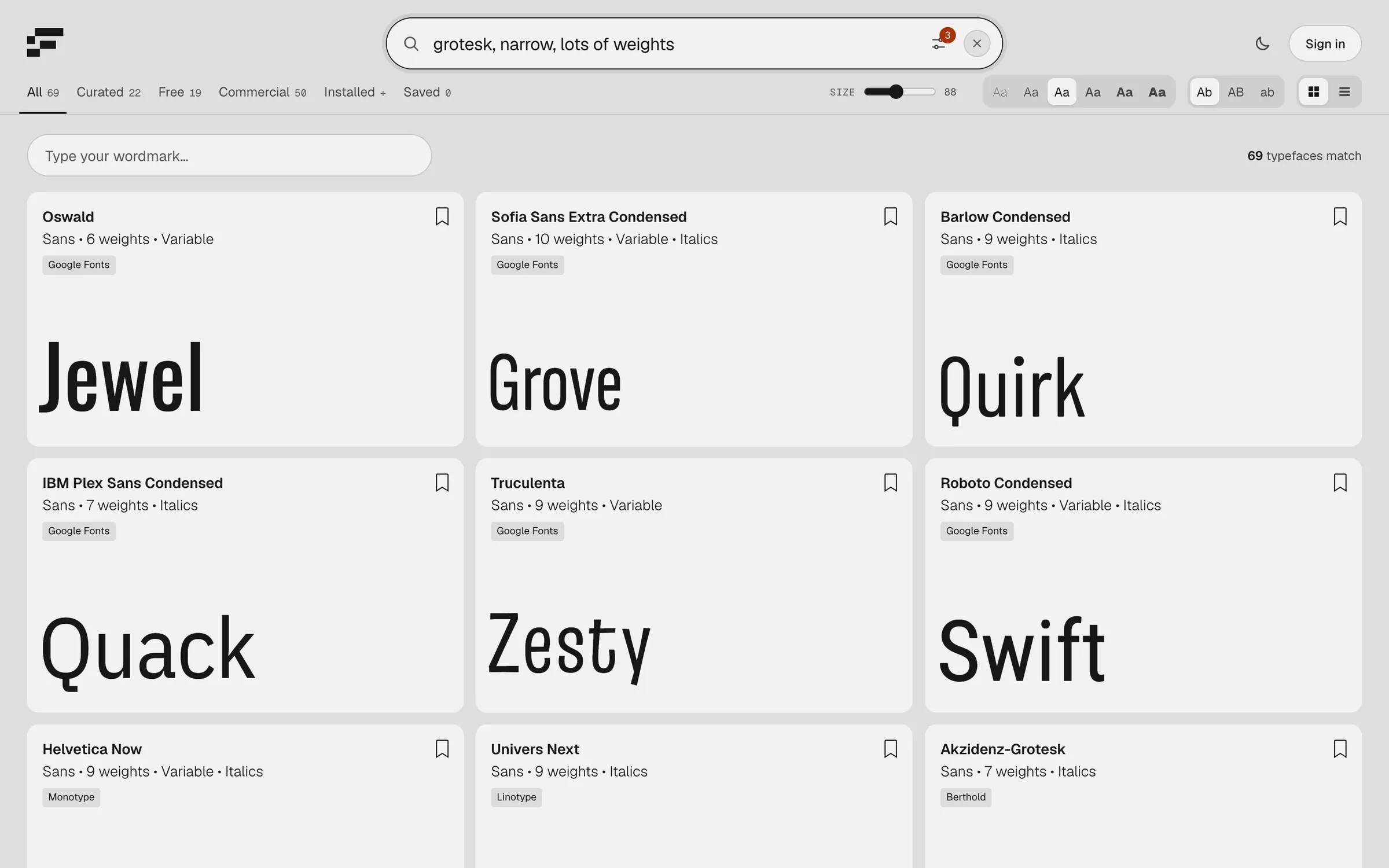
Task: Click the Google Fonts tag on Oswald
Action: (x=79, y=264)
